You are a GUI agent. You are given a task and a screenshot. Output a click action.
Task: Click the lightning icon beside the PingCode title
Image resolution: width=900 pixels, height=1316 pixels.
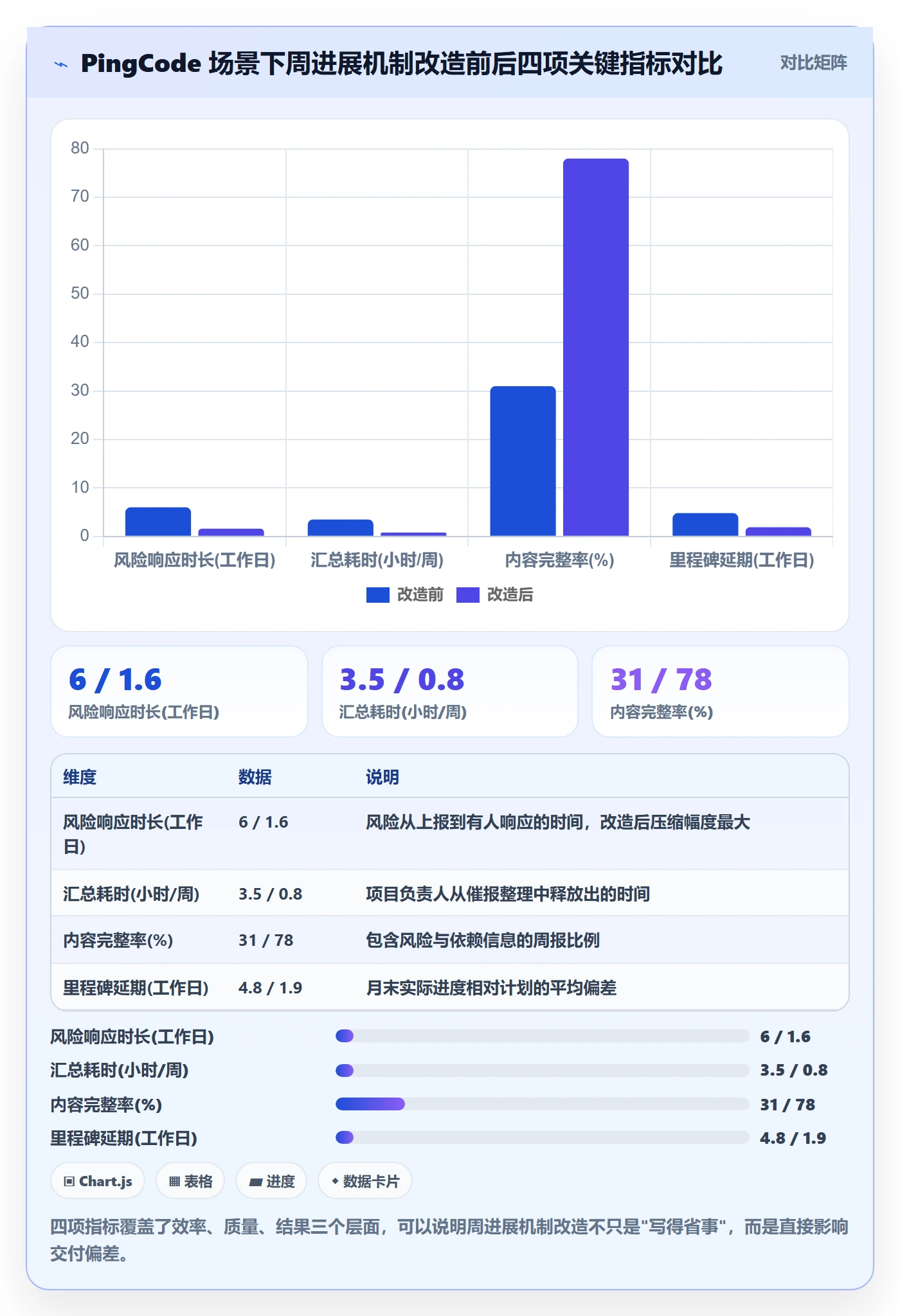(x=61, y=64)
